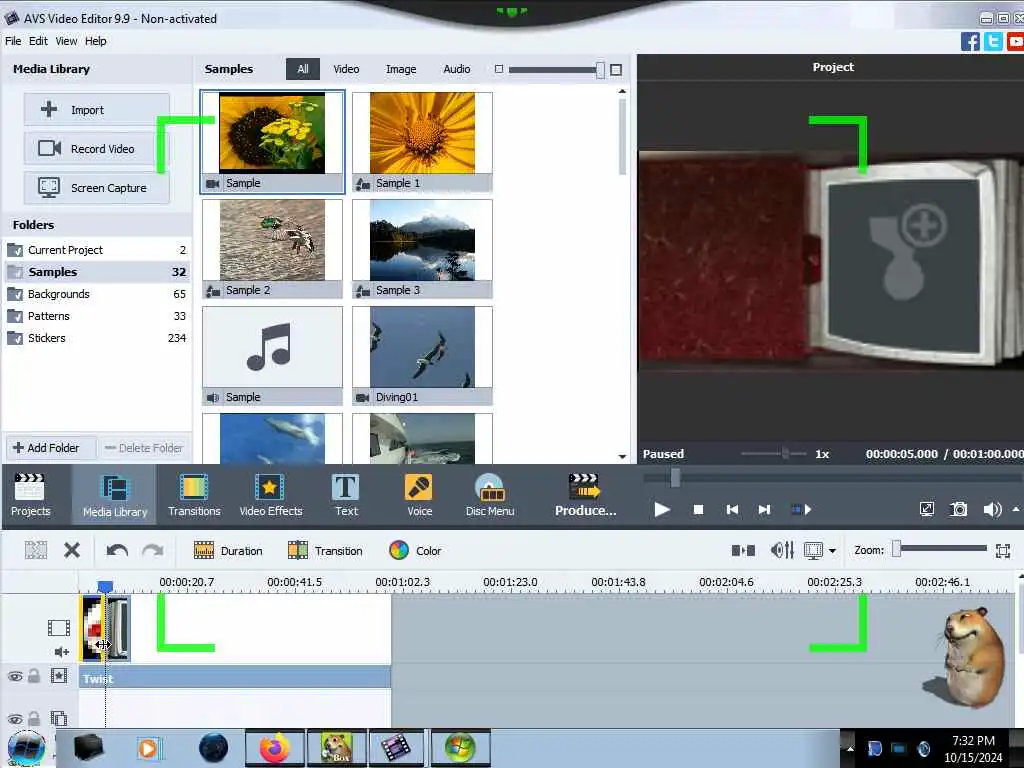Click the main video track icon
Image resolution: width=1024 pixels, height=768 pixels.
point(59,628)
